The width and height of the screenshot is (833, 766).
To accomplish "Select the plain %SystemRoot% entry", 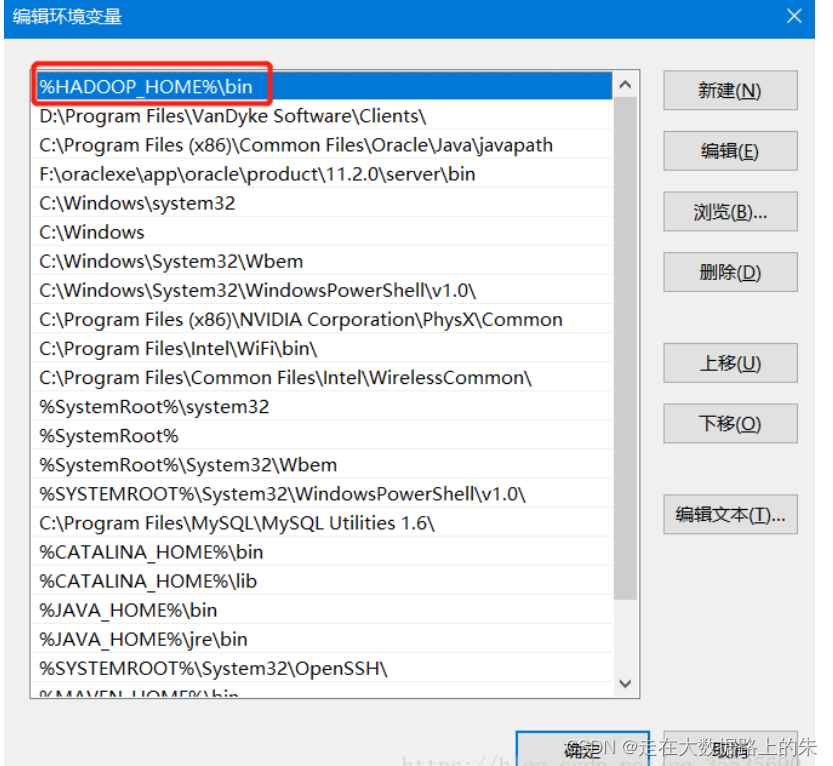I will pyautogui.click(x=321, y=436).
